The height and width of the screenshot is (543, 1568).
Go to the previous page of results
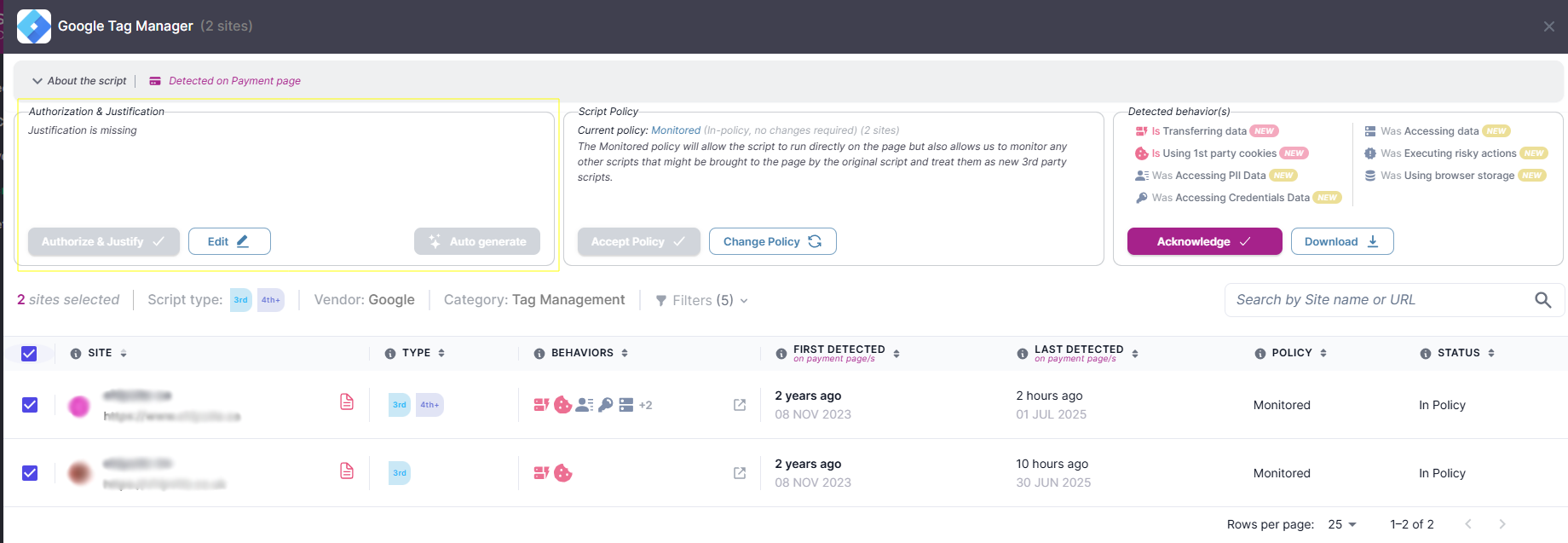click(1468, 524)
